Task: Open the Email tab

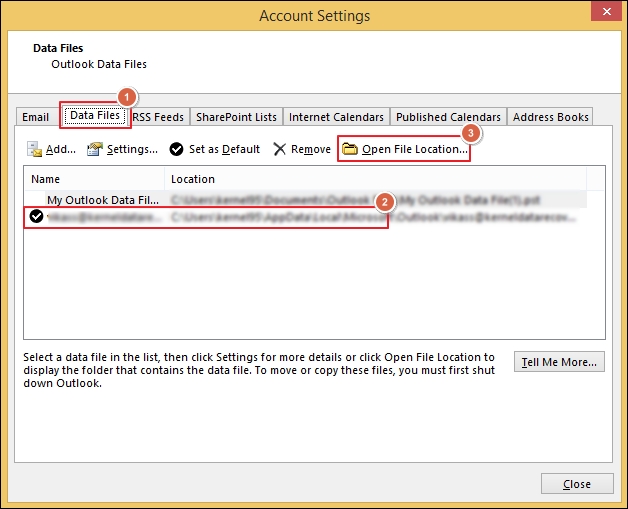Action: (36, 117)
